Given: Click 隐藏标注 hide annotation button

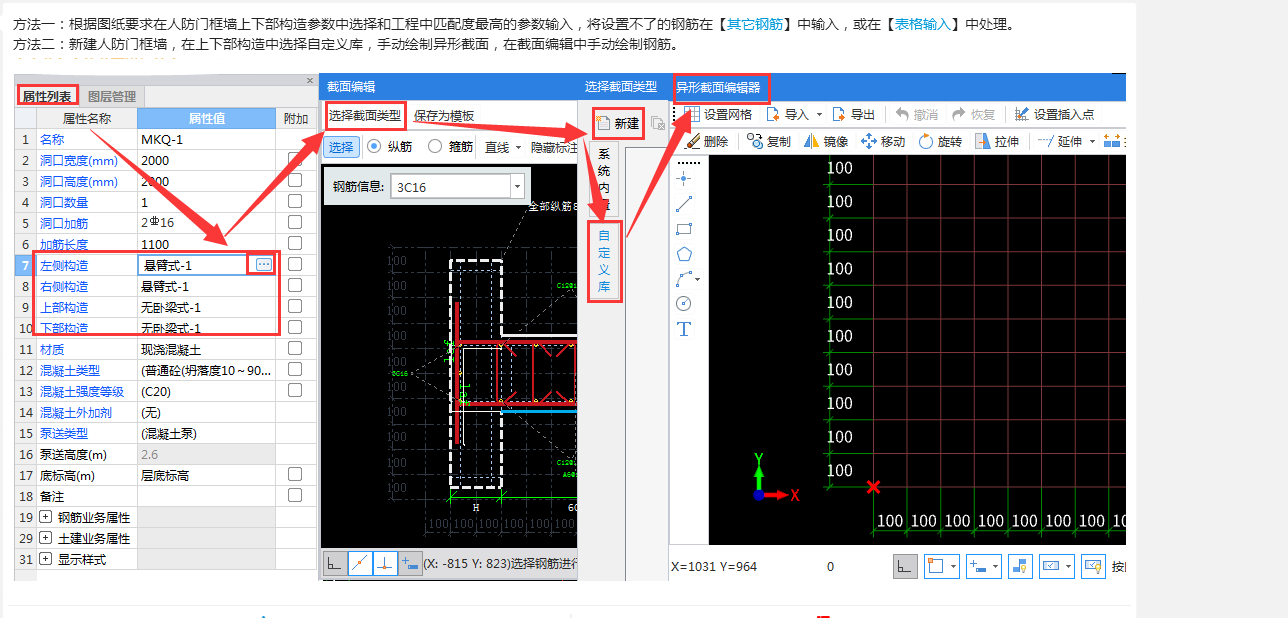Looking at the screenshot, I should pyautogui.click(x=554, y=147).
